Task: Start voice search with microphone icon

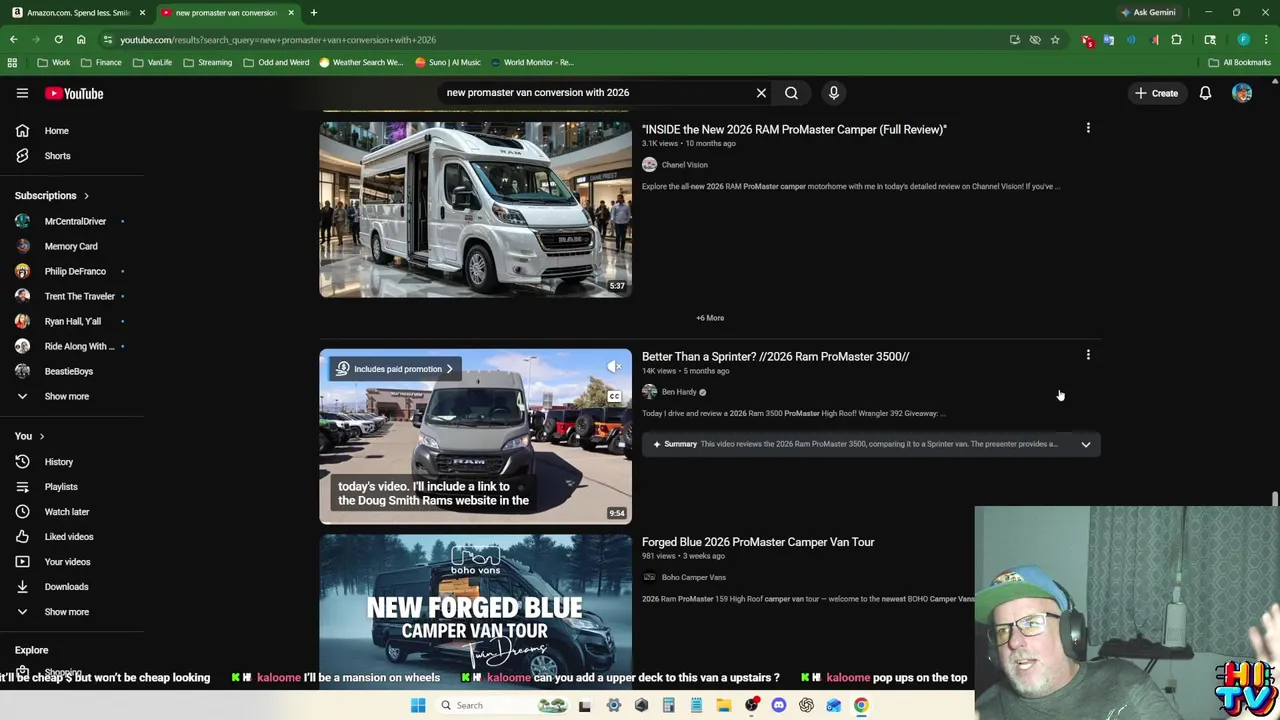Action: tap(833, 93)
